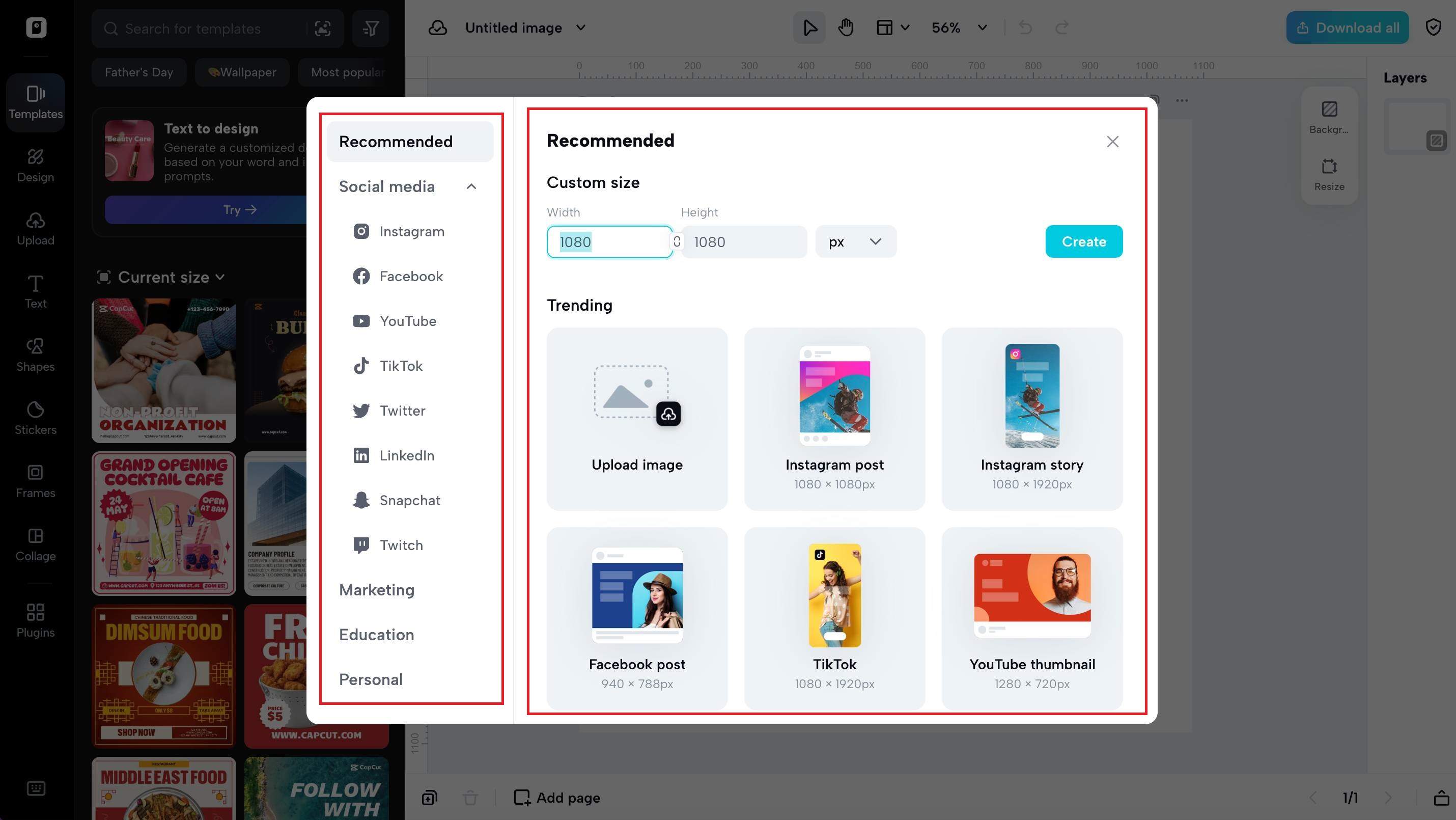Image resolution: width=1456 pixels, height=820 pixels.
Task: Click the Try button for Text to design
Action: click(240, 210)
